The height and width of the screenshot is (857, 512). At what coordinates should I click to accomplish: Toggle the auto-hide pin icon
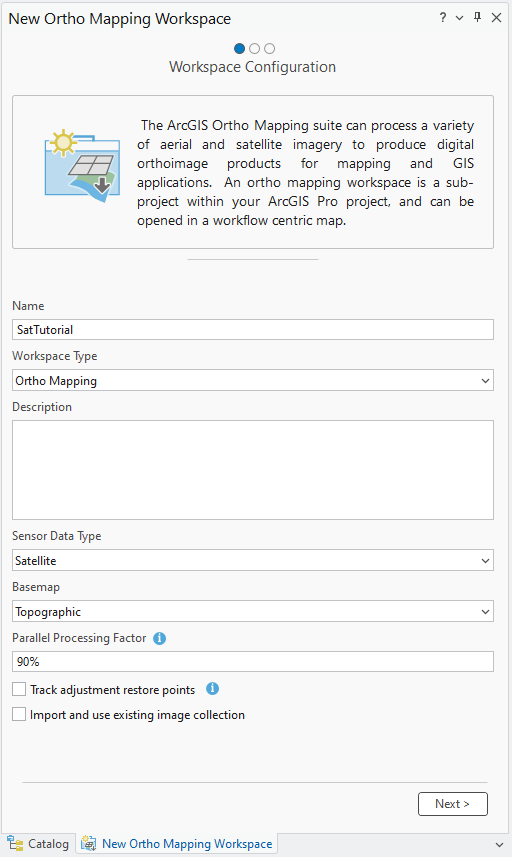point(478,17)
